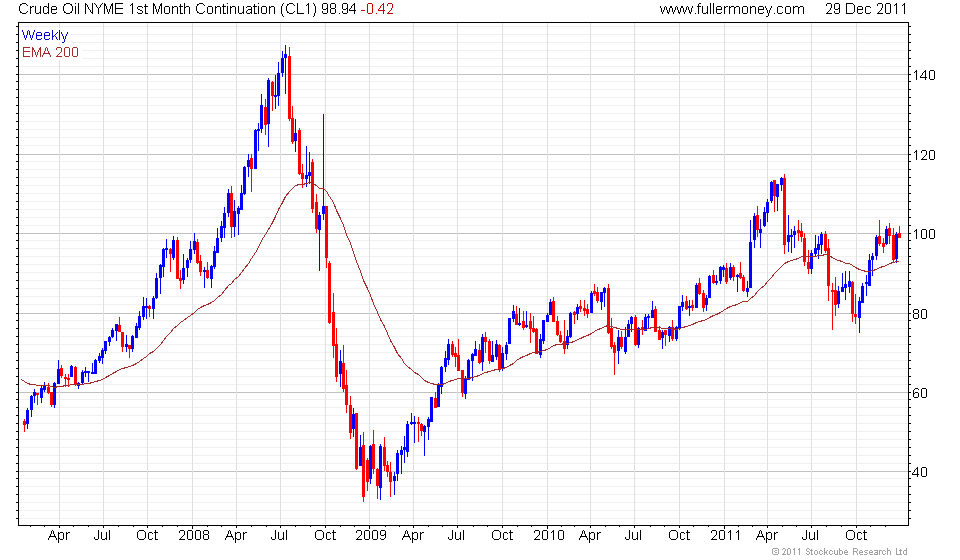The image size is (960, 560).
Task: Click the chart title 'Crude Oil NYME 1st Month Continuation (CL1)'
Action: tap(168, 9)
